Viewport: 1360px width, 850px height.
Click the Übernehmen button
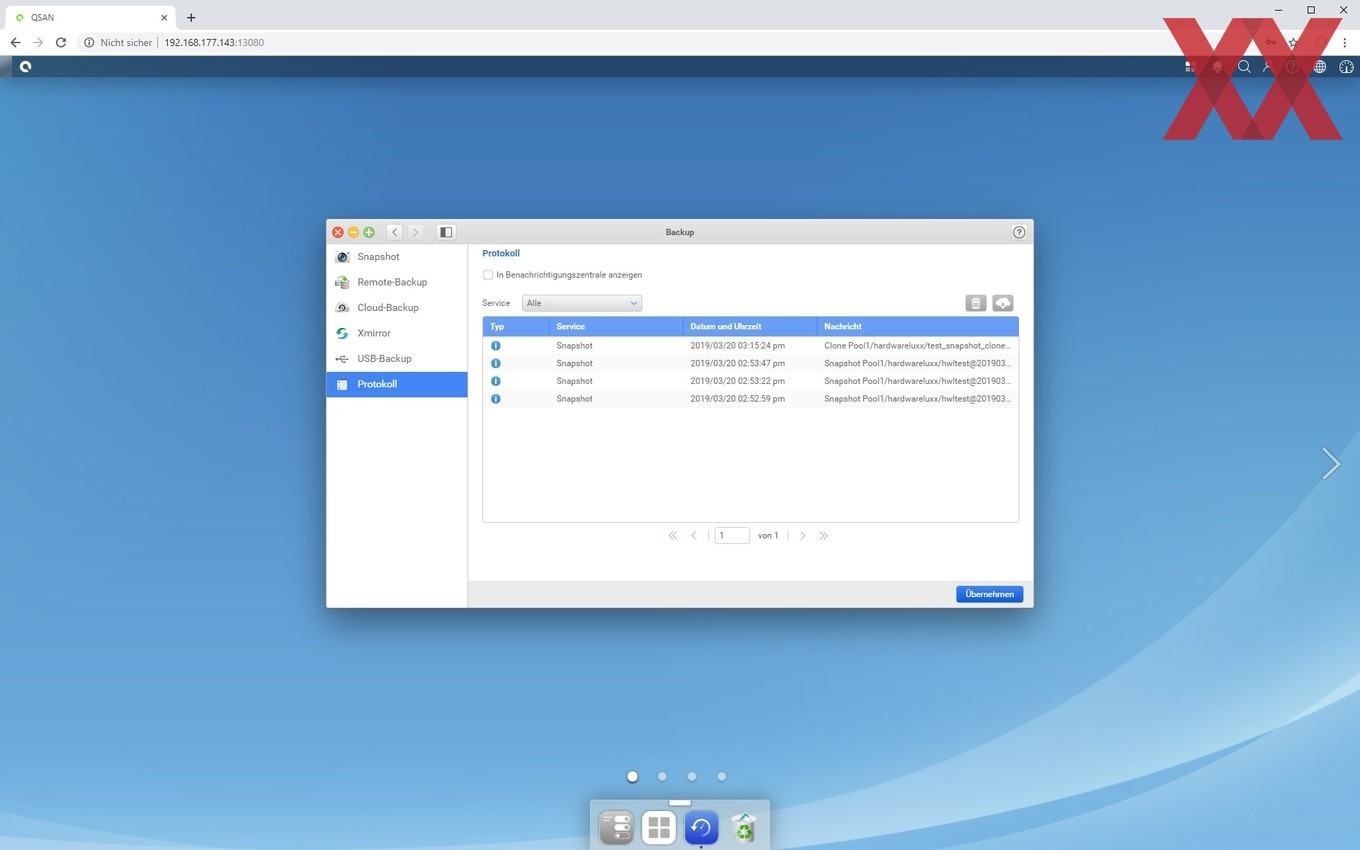(989, 594)
